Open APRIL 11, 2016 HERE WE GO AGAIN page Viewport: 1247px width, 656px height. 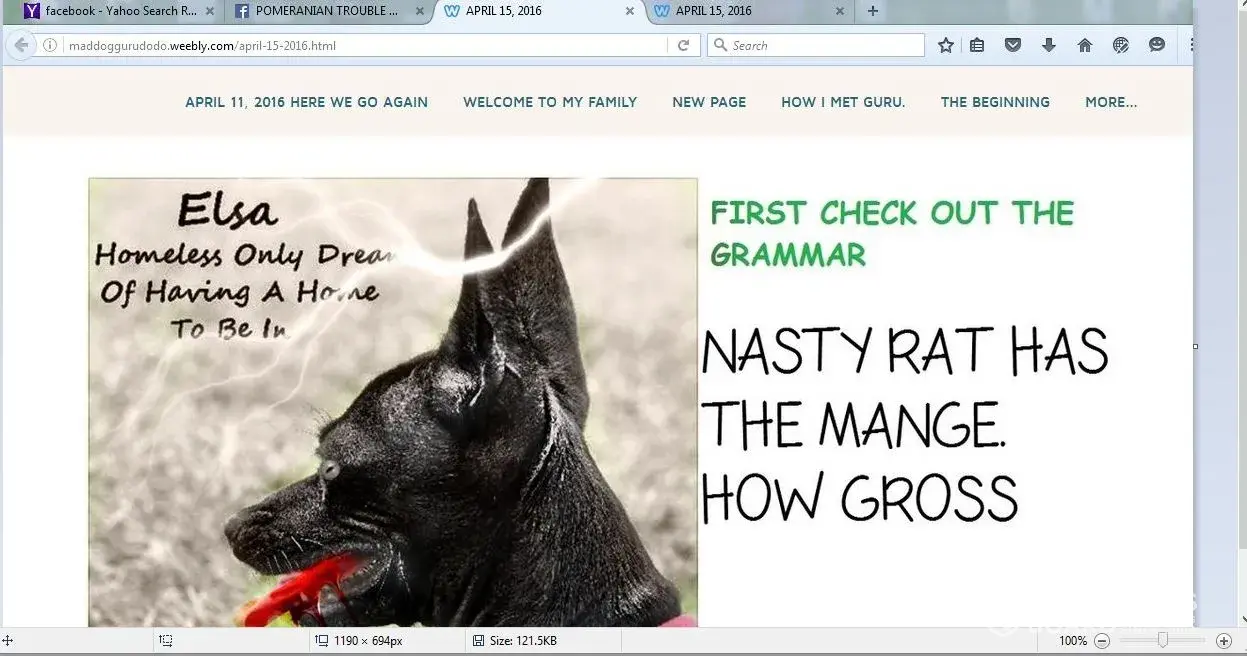pyautogui.click(x=306, y=102)
